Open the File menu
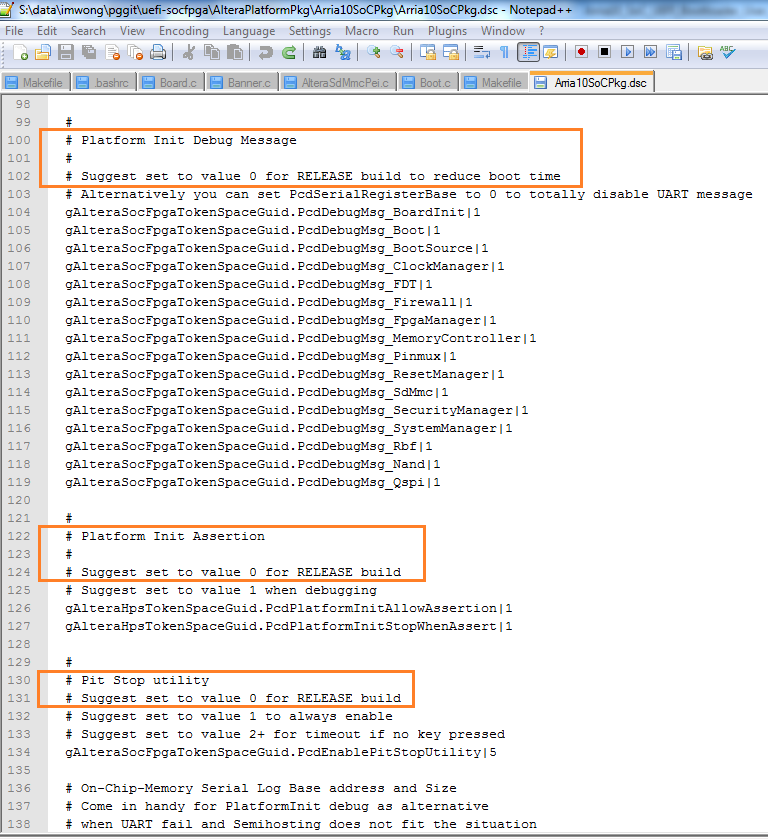Screen dimensions: 768x839 click(x=14, y=31)
